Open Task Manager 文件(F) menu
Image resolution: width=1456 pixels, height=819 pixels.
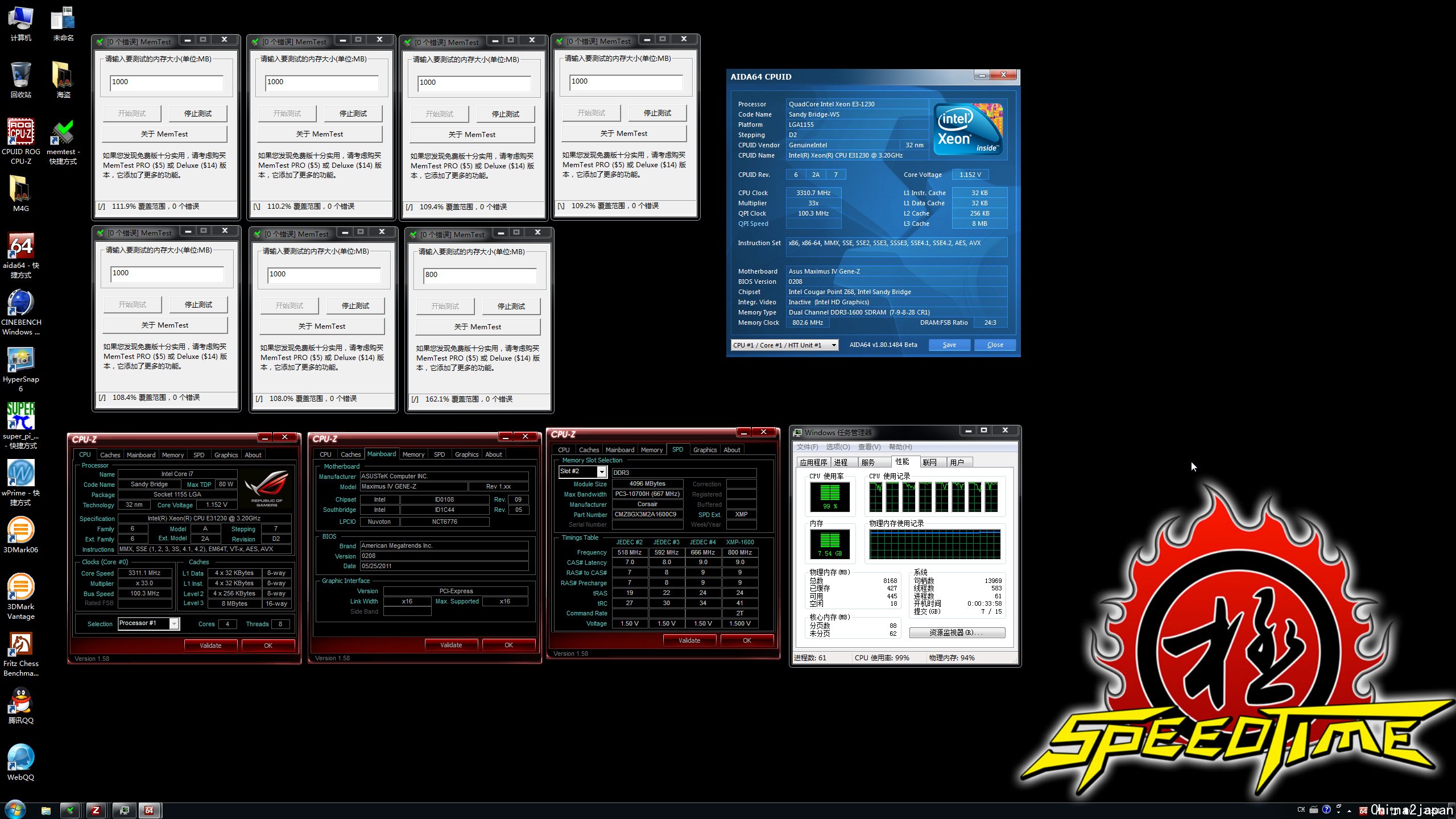tap(807, 447)
